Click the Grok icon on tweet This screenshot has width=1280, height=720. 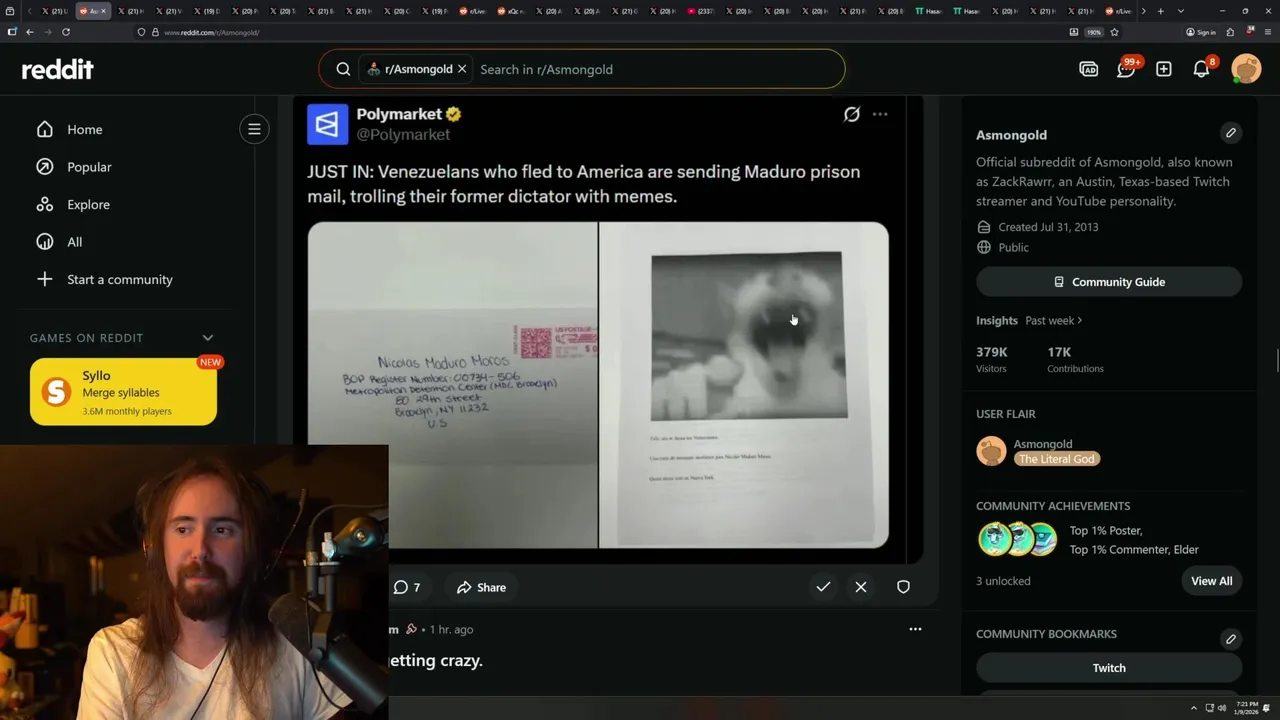852,114
